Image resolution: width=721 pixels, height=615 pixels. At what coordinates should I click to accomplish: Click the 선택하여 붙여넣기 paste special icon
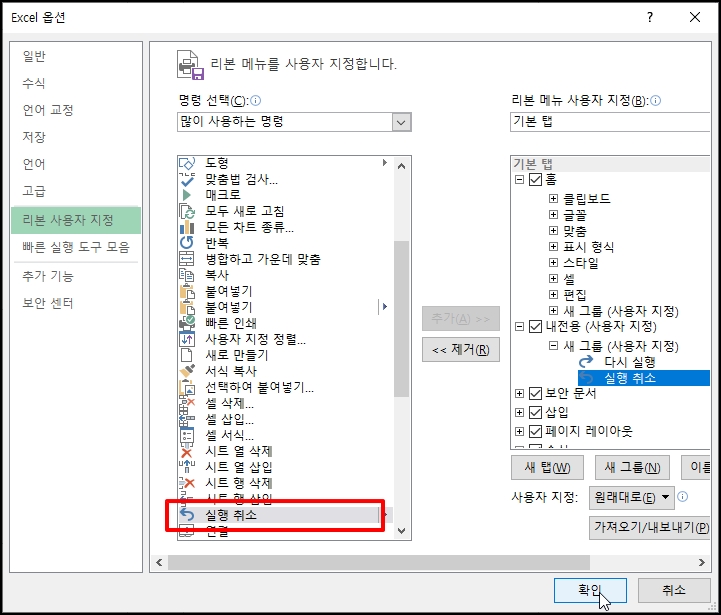[187, 387]
